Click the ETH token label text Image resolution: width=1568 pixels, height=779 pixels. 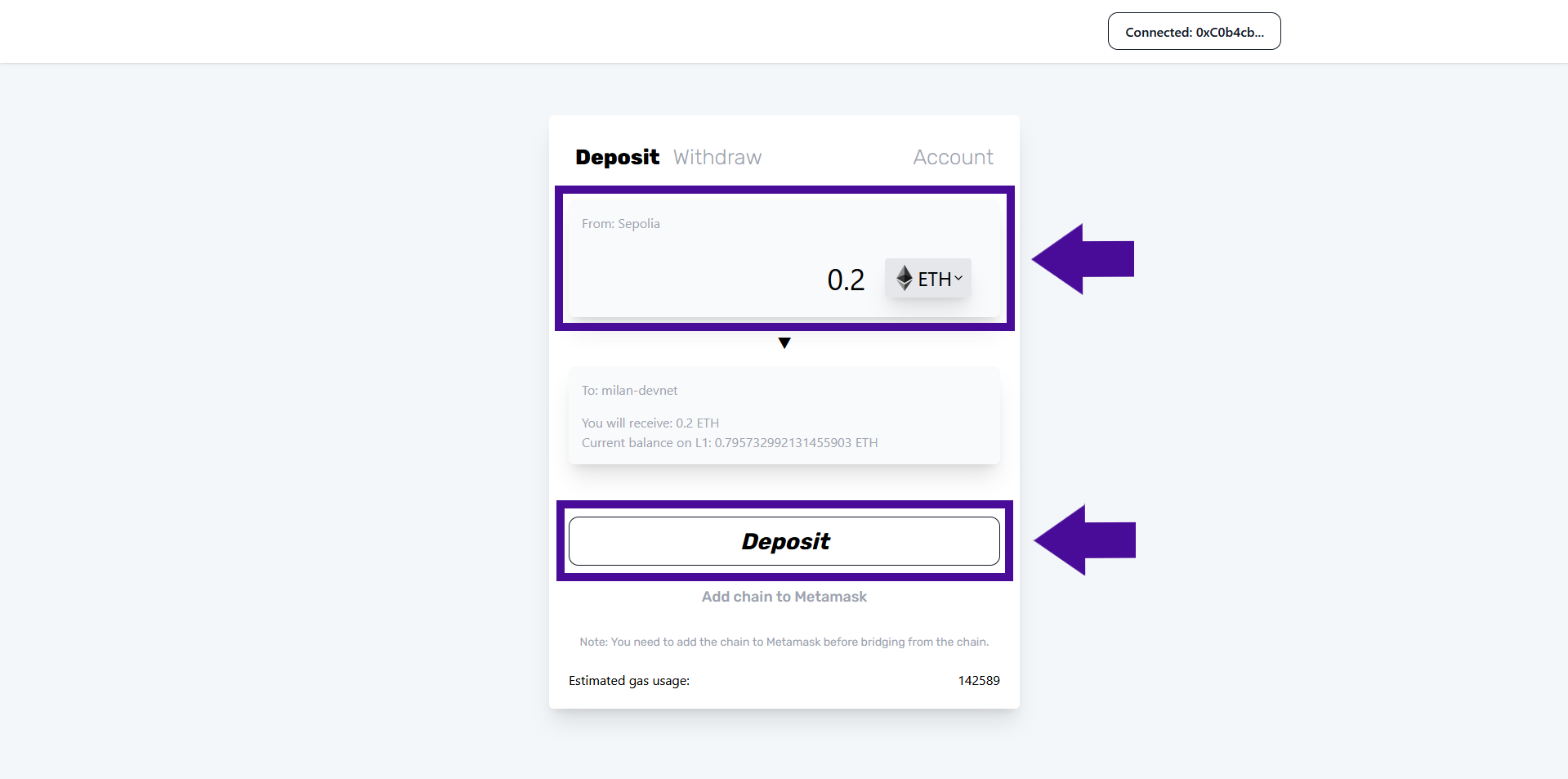point(934,280)
